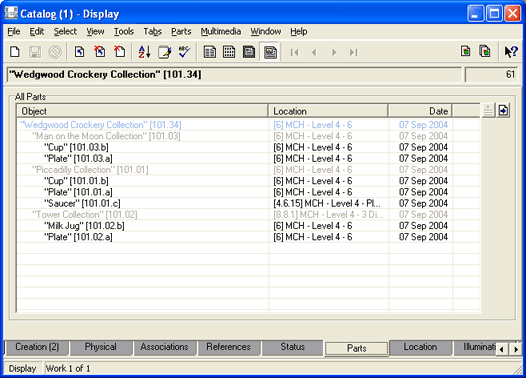Viewport: 526px width, 378px height.
Task: Go to last record arrow
Action: coord(354,52)
